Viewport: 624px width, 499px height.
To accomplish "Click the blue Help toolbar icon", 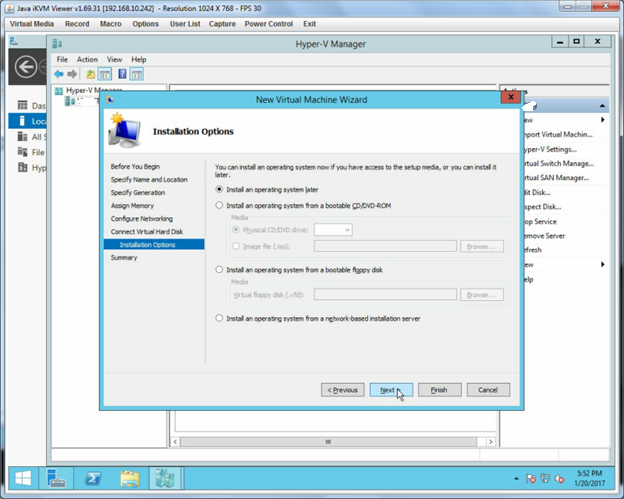I will tap(122, 74).
